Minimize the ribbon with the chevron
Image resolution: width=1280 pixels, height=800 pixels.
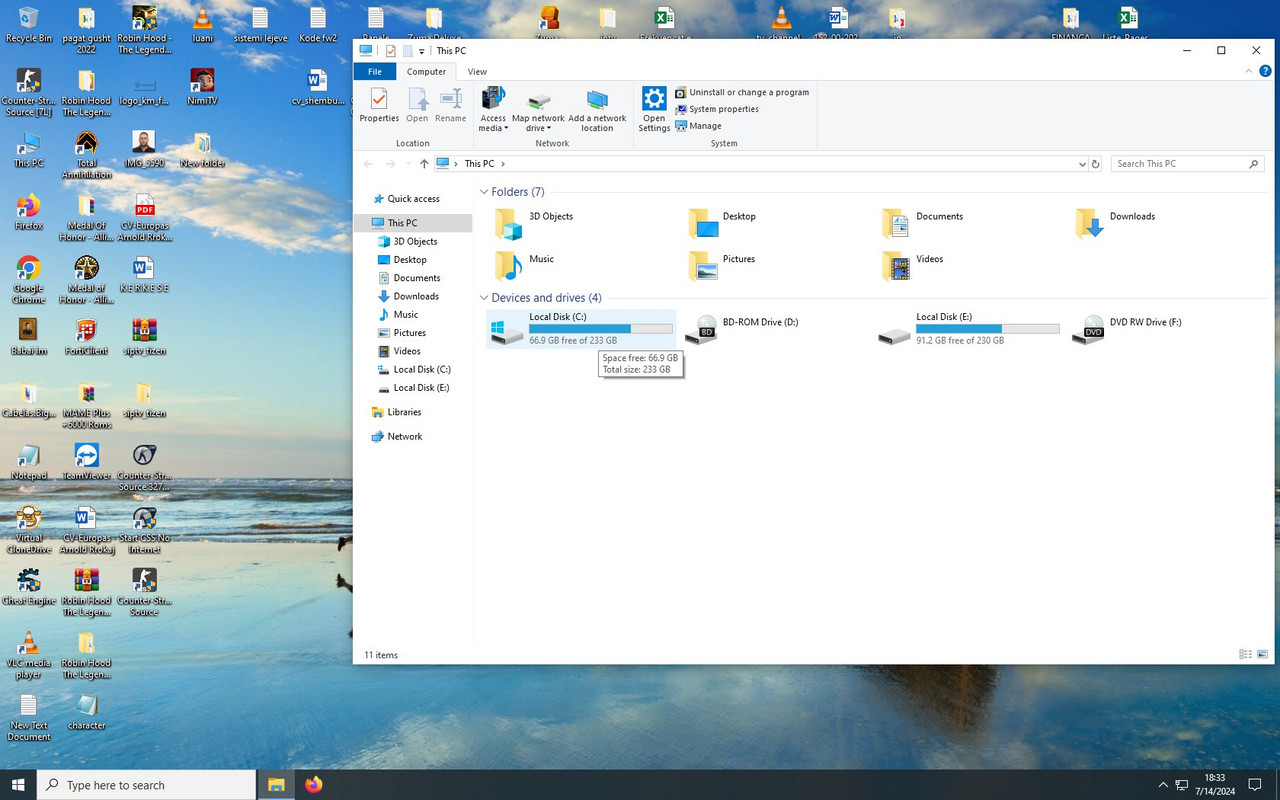coord(1248,71)
